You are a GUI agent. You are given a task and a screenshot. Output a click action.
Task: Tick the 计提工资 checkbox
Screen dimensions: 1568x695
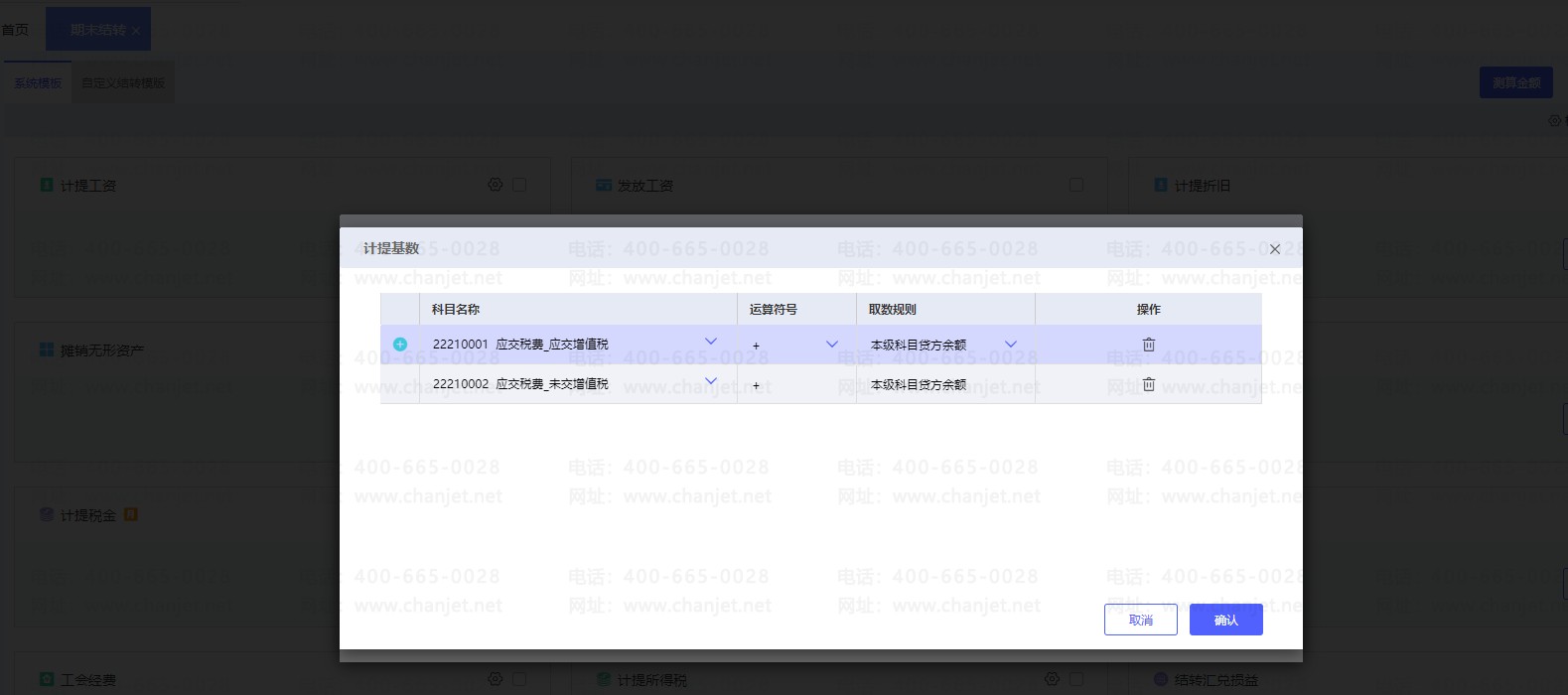coord(519,185)
